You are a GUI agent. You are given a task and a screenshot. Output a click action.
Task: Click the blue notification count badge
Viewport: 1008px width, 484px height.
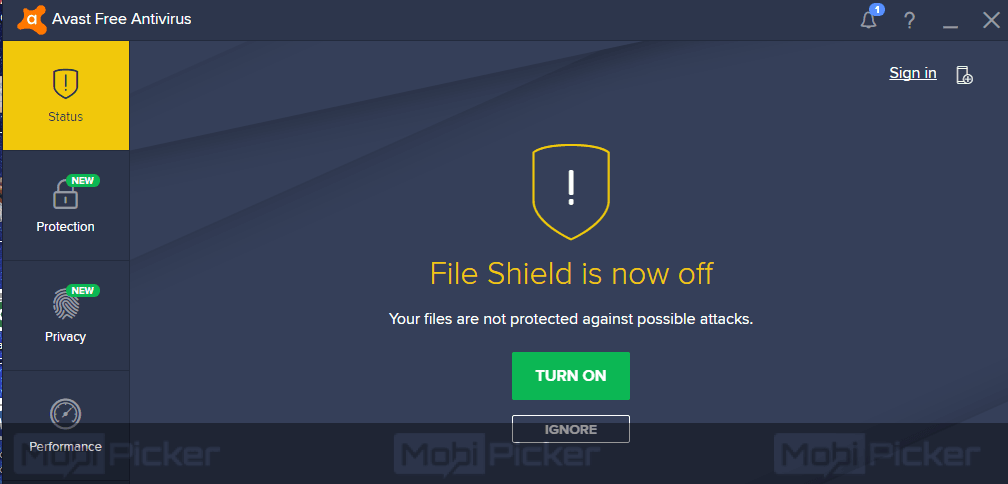click(x=876, y=10)
